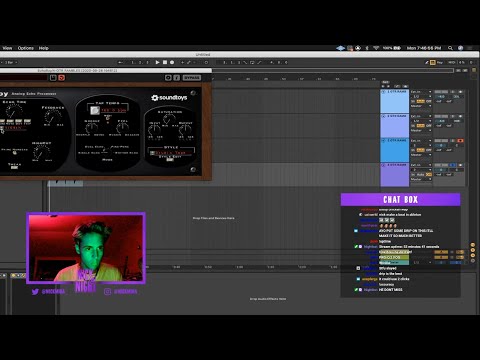Toggle the MIDI sync switch under Tap Tempo

(x=108, y=117)
